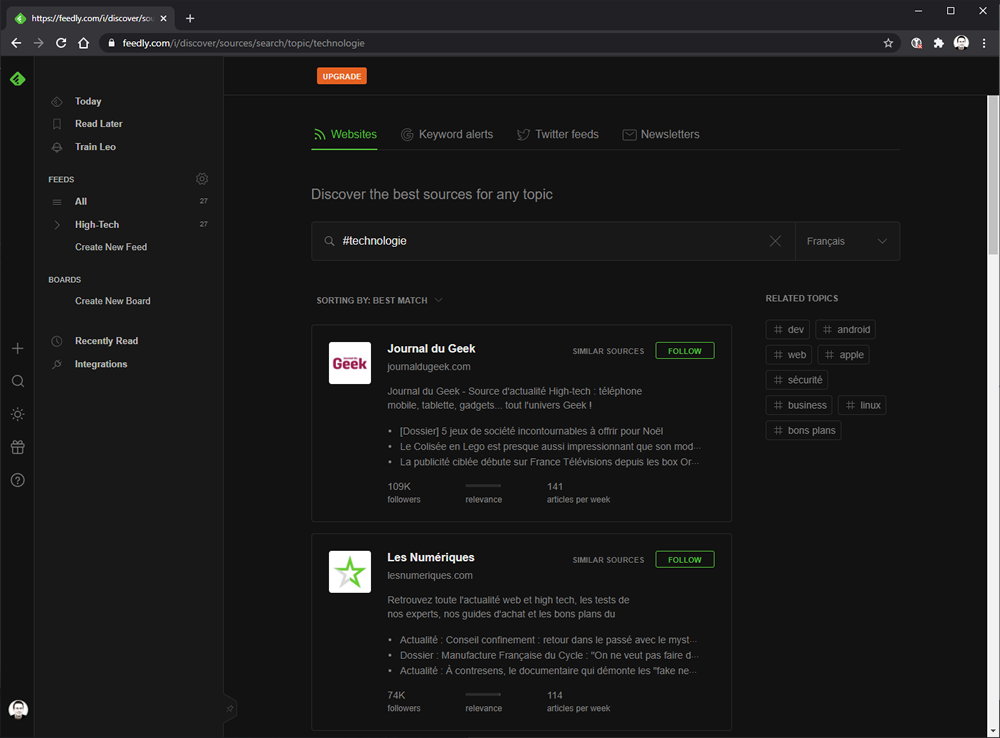The width and height of the screenshot is (1000, 738).
Task: Open Similar Sources for Les Numériques
Action: (608, 560)
